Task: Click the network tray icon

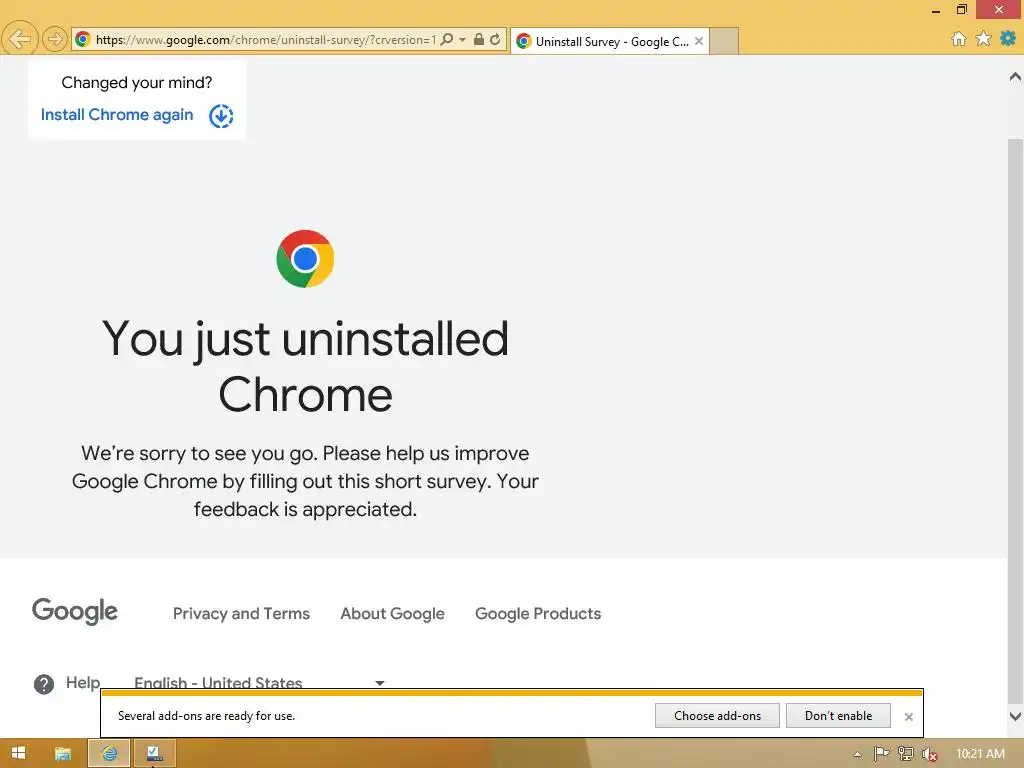Action: (906, 754)
